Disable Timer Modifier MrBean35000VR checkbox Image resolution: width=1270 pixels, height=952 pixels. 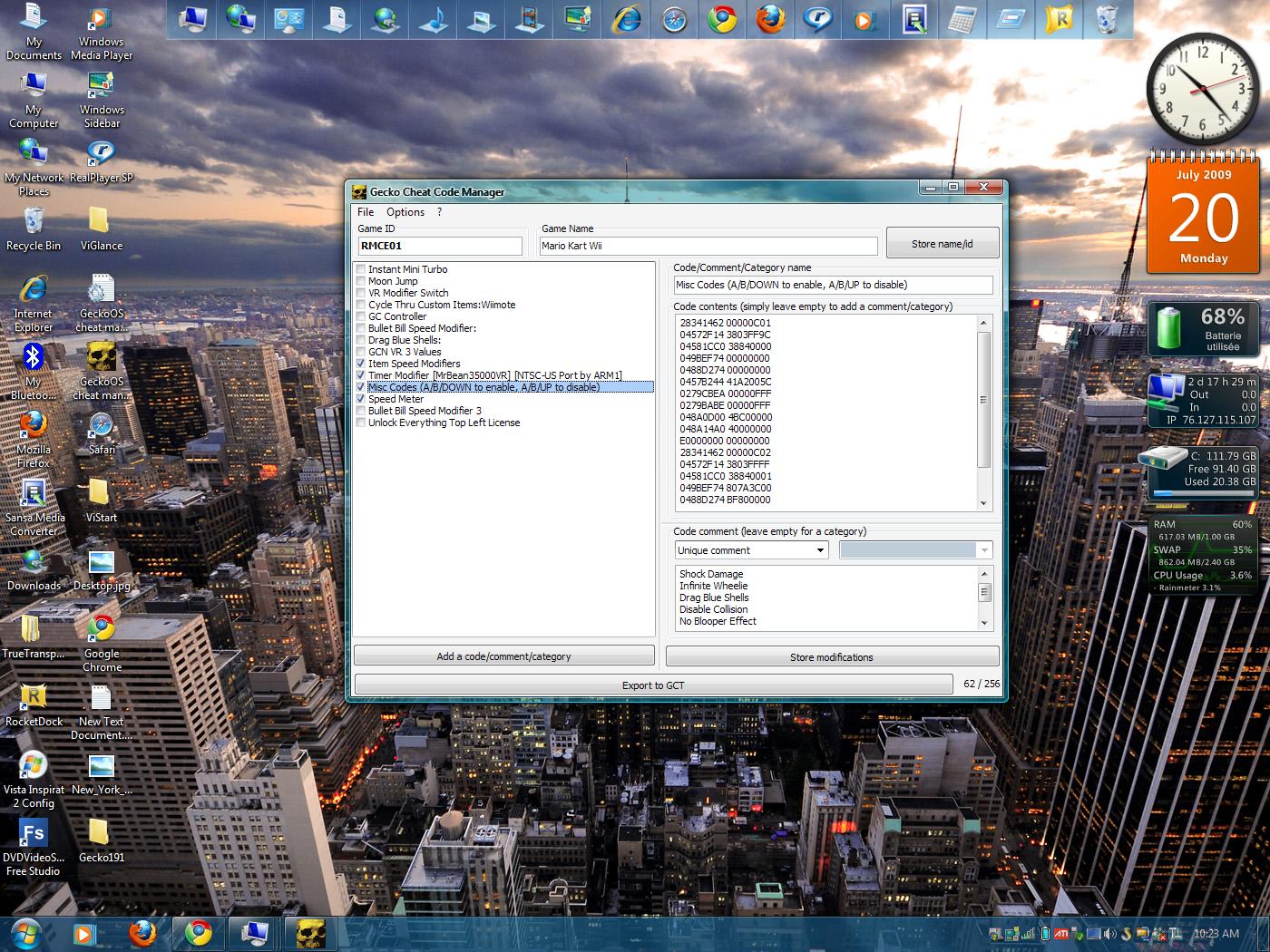tap(361, 375)
